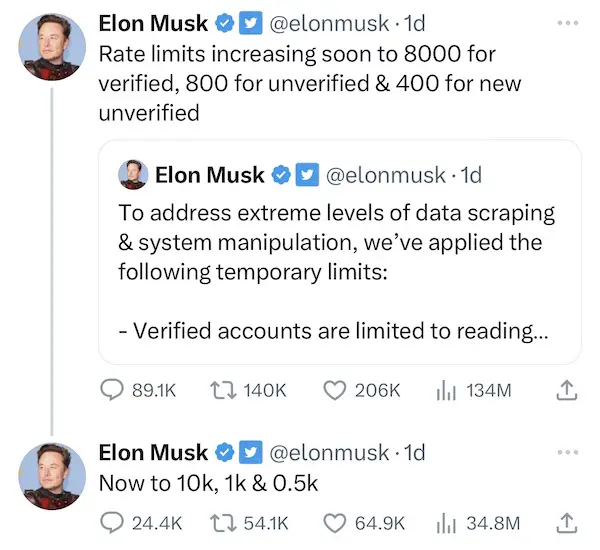Click the 1d timestamp on bottom tweet
This screenshot has height=550, width=600.
(412, 452)
